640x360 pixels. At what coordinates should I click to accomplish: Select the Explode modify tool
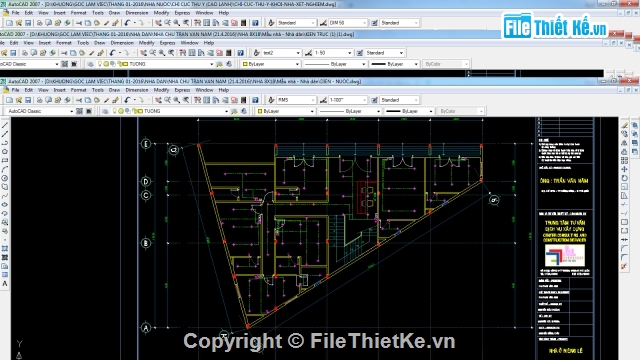[x=624, y=266]
